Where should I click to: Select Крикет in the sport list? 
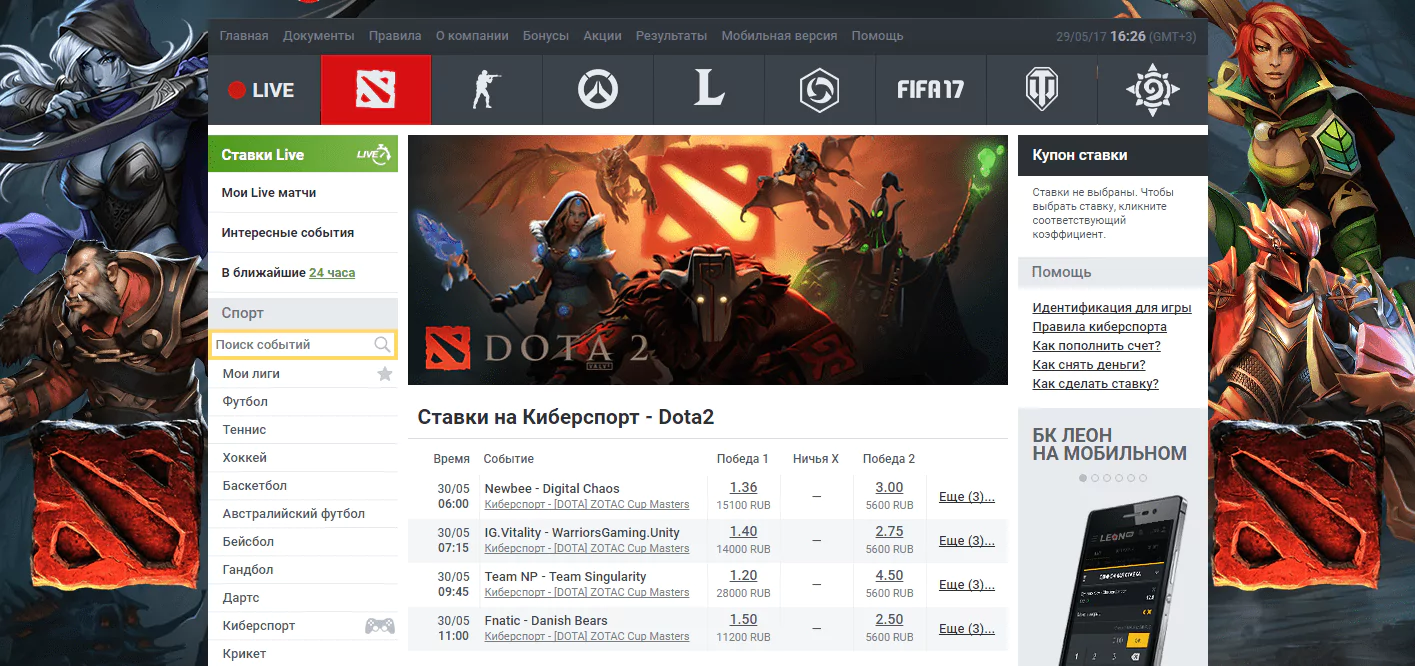pos(245,653)
